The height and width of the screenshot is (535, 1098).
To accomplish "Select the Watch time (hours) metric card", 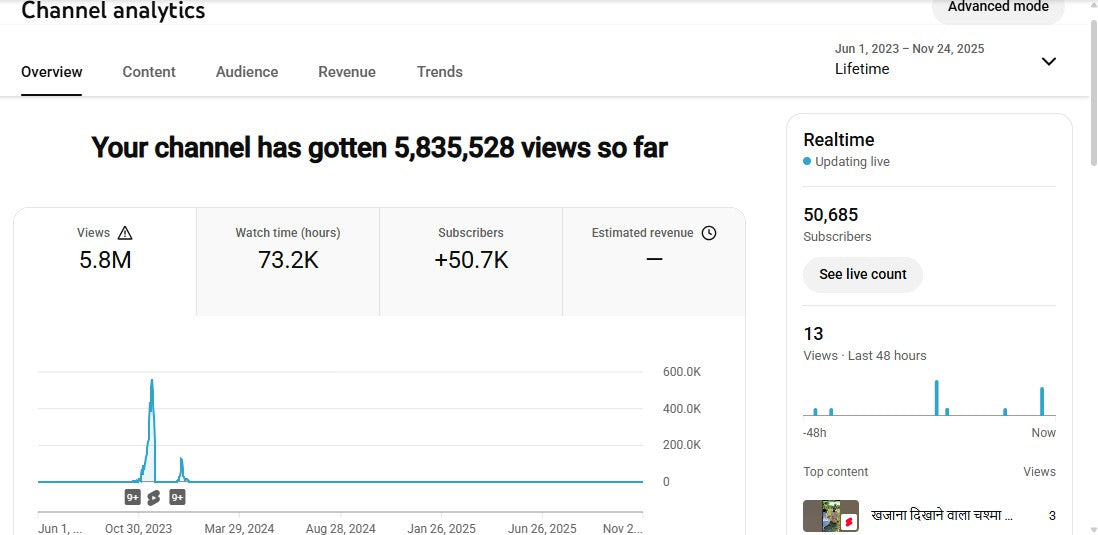I will click(x=288, y=260).
